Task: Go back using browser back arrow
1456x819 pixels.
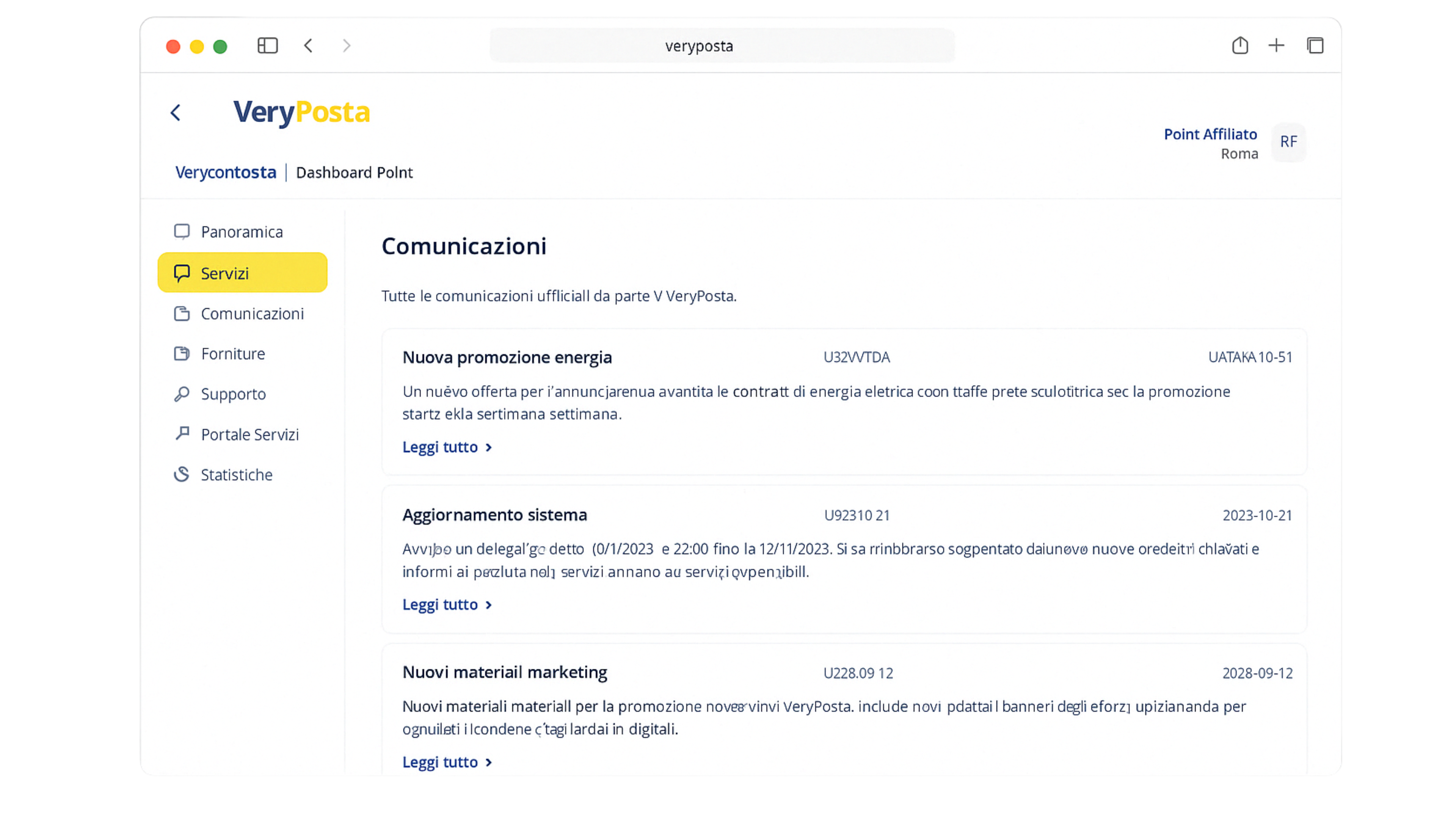Action: tap(308, 45)
